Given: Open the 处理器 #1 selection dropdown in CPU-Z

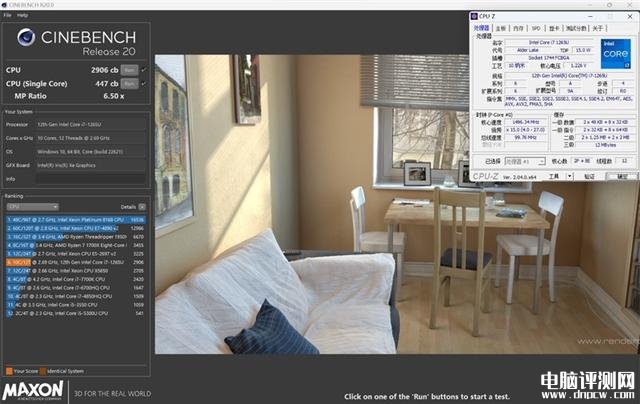Looking at the screenshot, I should click(525, 162).
